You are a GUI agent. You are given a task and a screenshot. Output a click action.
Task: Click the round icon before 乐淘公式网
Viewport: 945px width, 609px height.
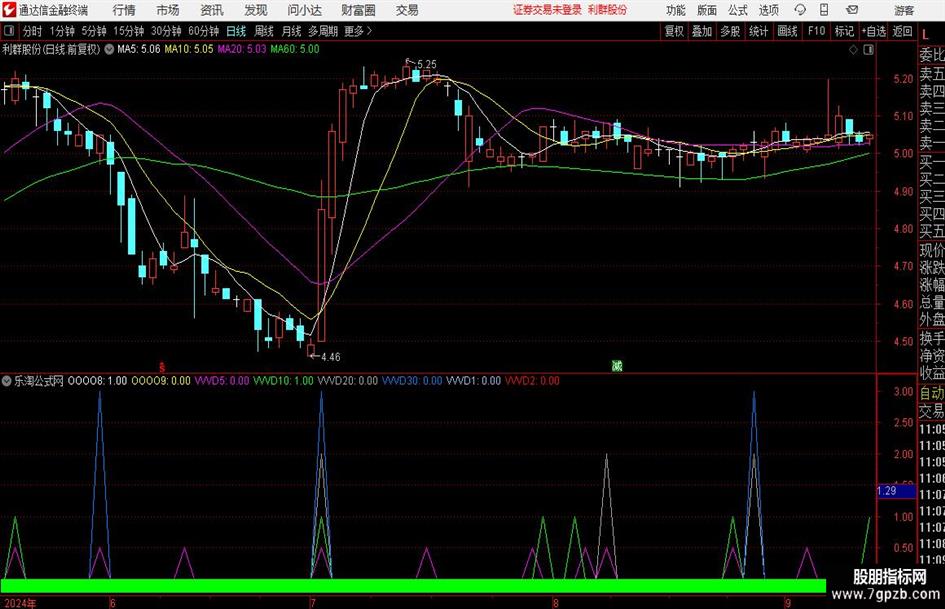click(7, 381)
